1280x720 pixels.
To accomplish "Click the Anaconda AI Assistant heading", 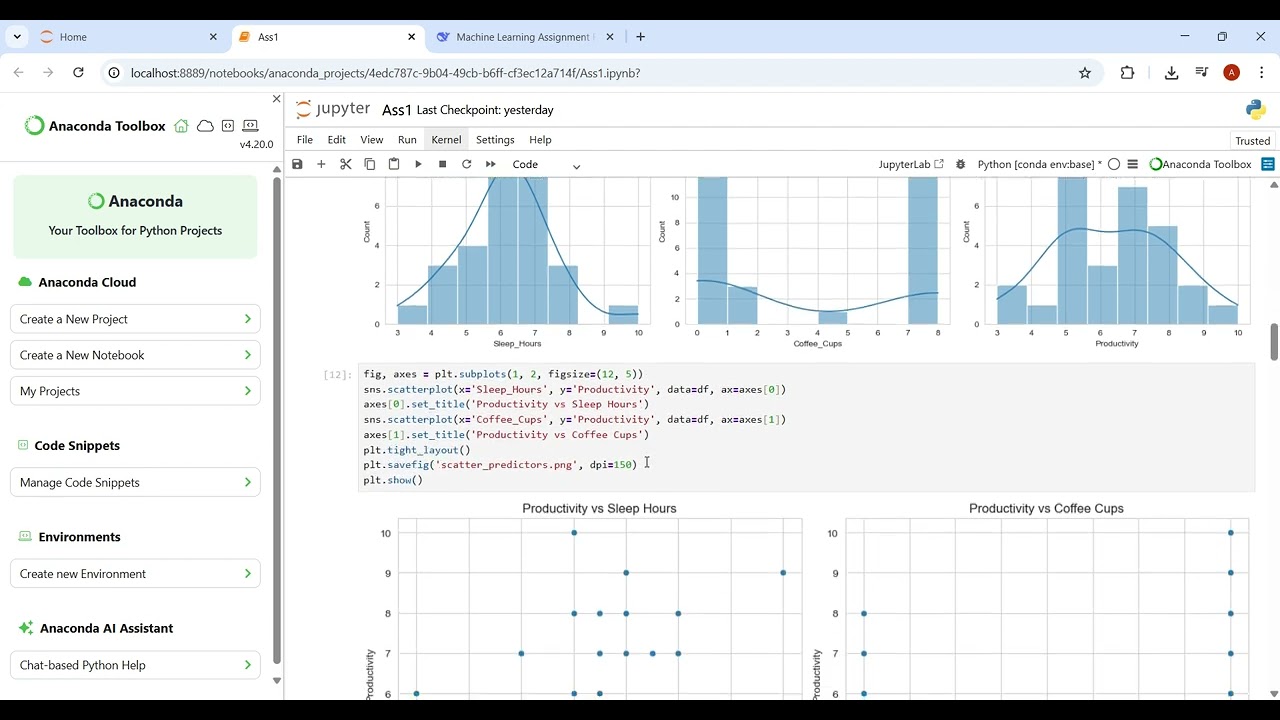I will 106,628.
